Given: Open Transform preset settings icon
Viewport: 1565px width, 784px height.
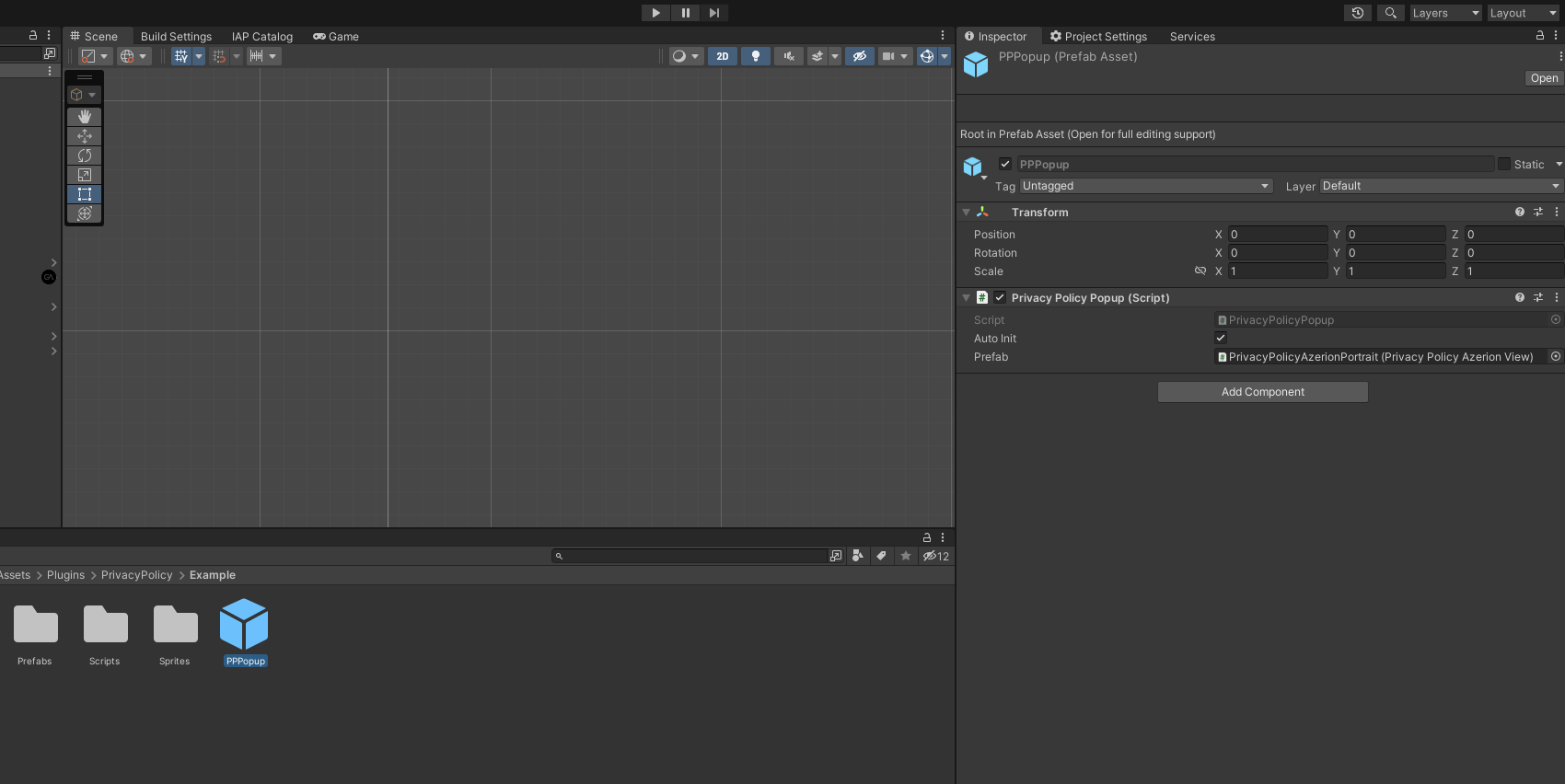Looking at the screenshot, I should click(1538, 212).
